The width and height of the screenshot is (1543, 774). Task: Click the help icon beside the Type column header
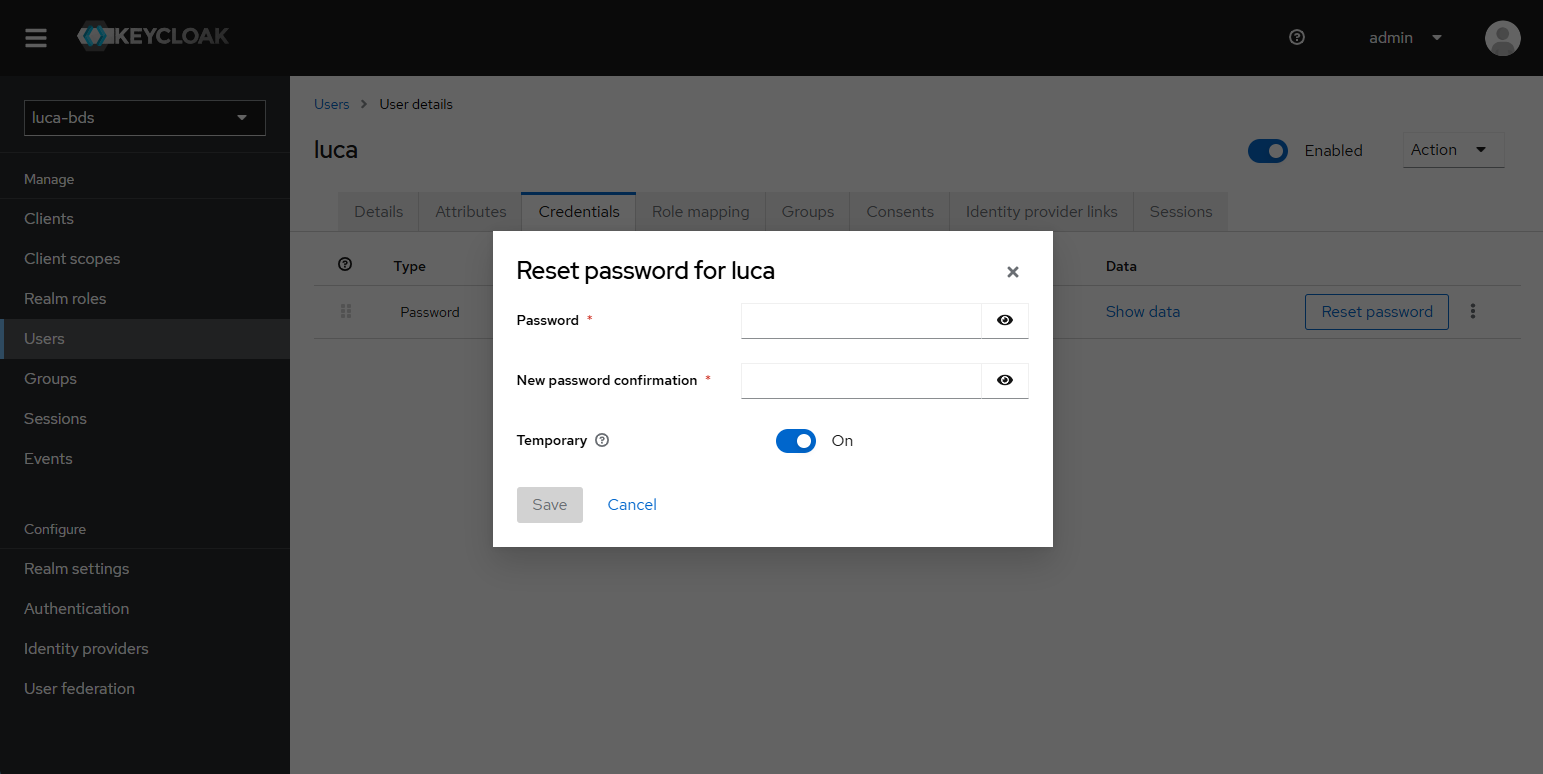(x=345, y=264)
